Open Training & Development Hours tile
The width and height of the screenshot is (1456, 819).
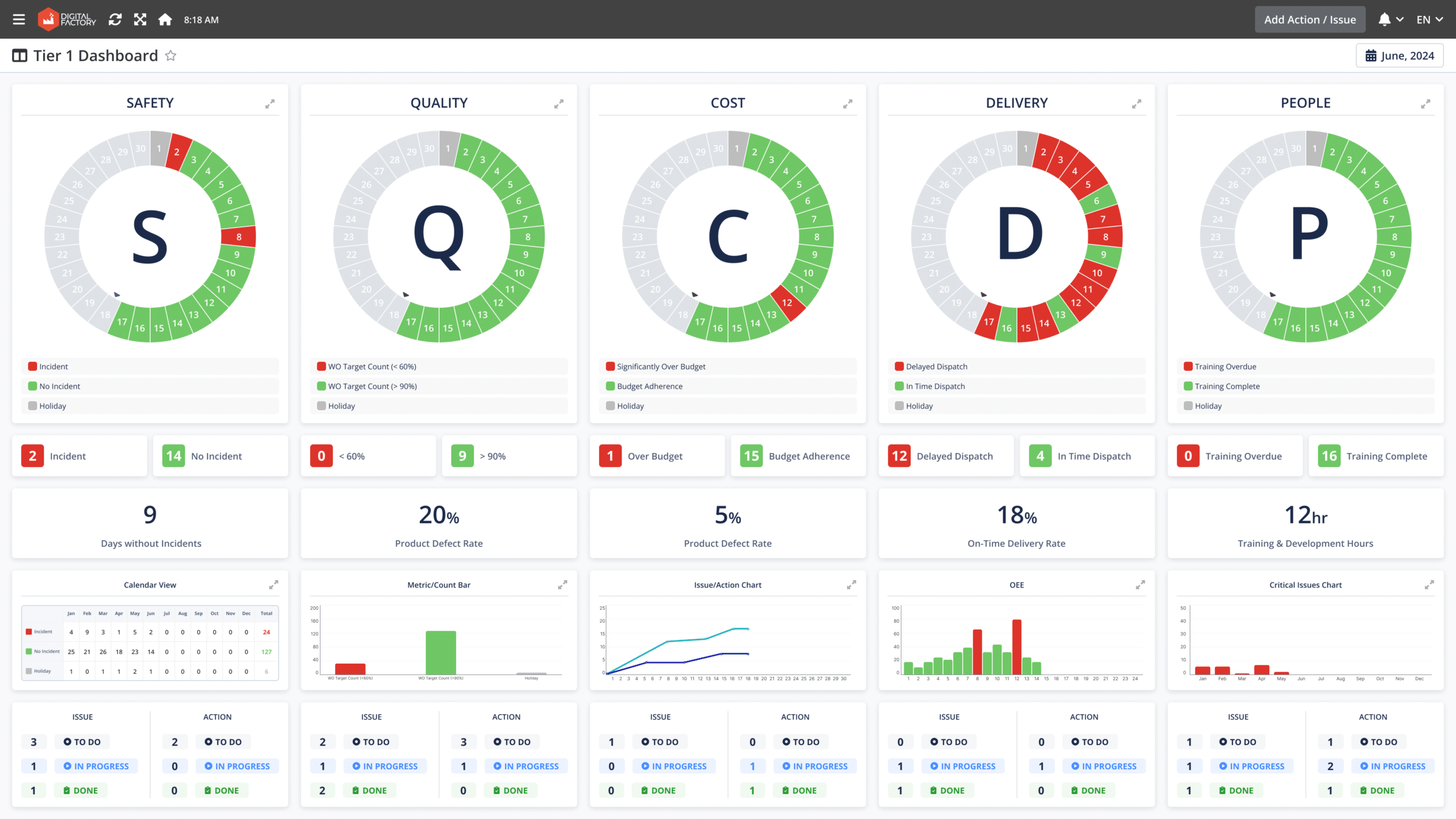(x=1306, y=523)
